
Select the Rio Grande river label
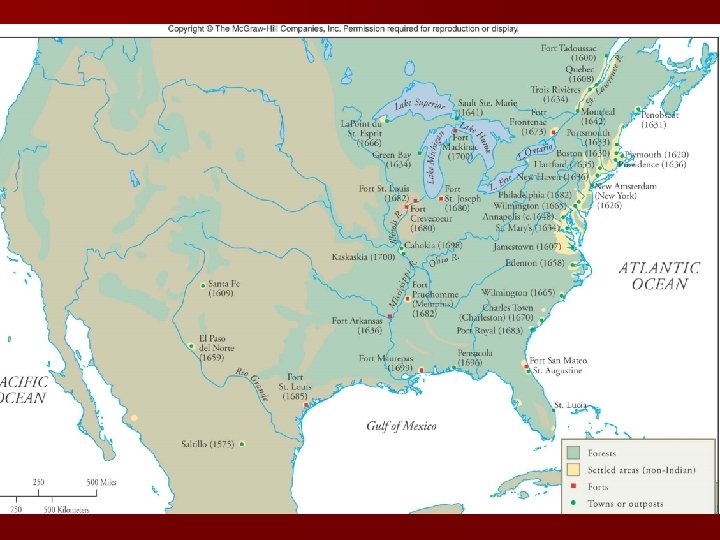(253, 383)
